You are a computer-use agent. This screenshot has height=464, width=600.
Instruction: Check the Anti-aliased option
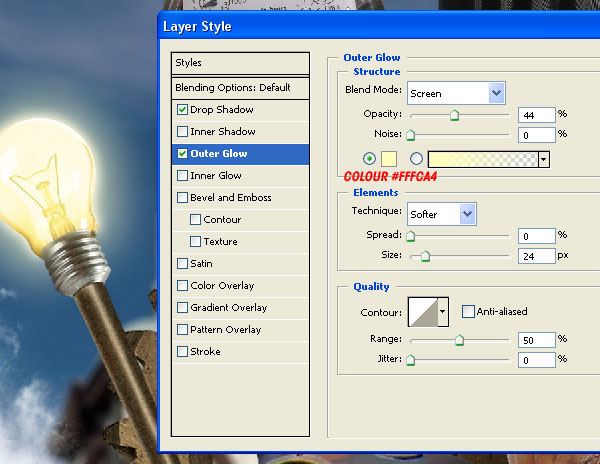[468, 312]
